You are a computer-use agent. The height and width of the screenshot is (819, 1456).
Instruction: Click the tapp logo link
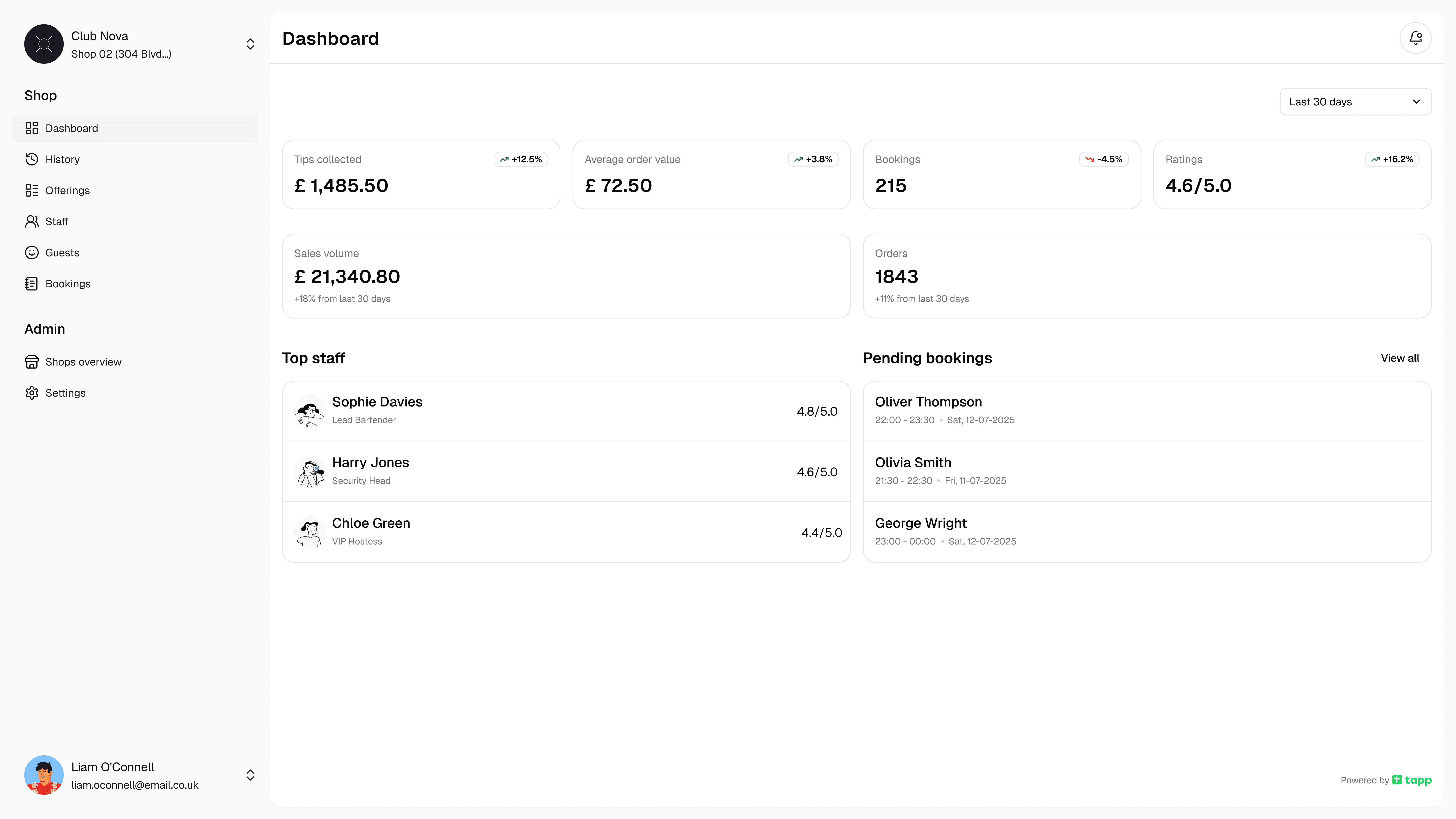click(1412, 780)
